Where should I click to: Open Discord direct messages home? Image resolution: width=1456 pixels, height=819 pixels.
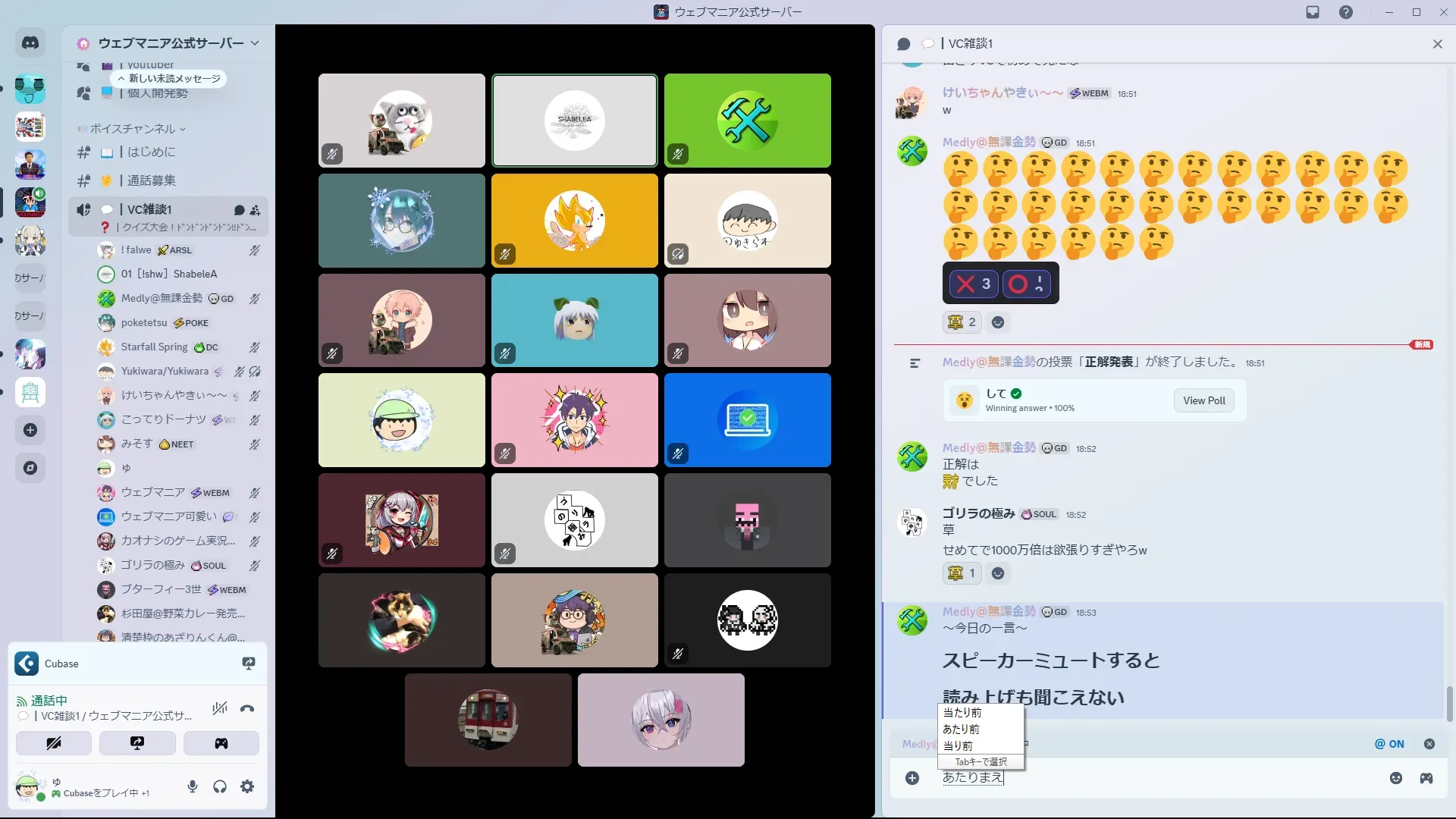(x=30, y=43)
